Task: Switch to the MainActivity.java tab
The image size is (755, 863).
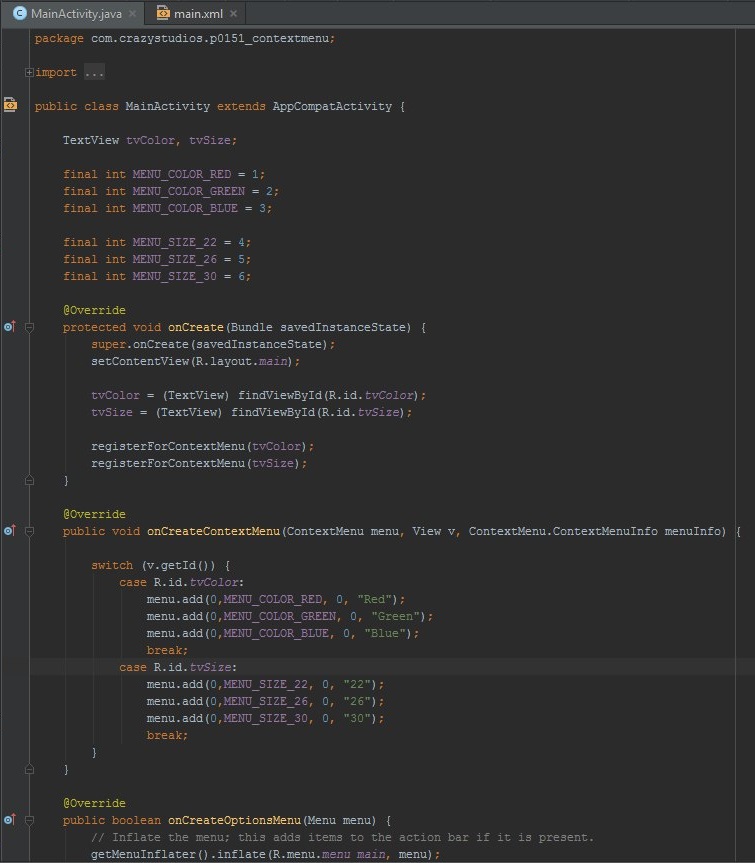Action: (x=75, y=14)
